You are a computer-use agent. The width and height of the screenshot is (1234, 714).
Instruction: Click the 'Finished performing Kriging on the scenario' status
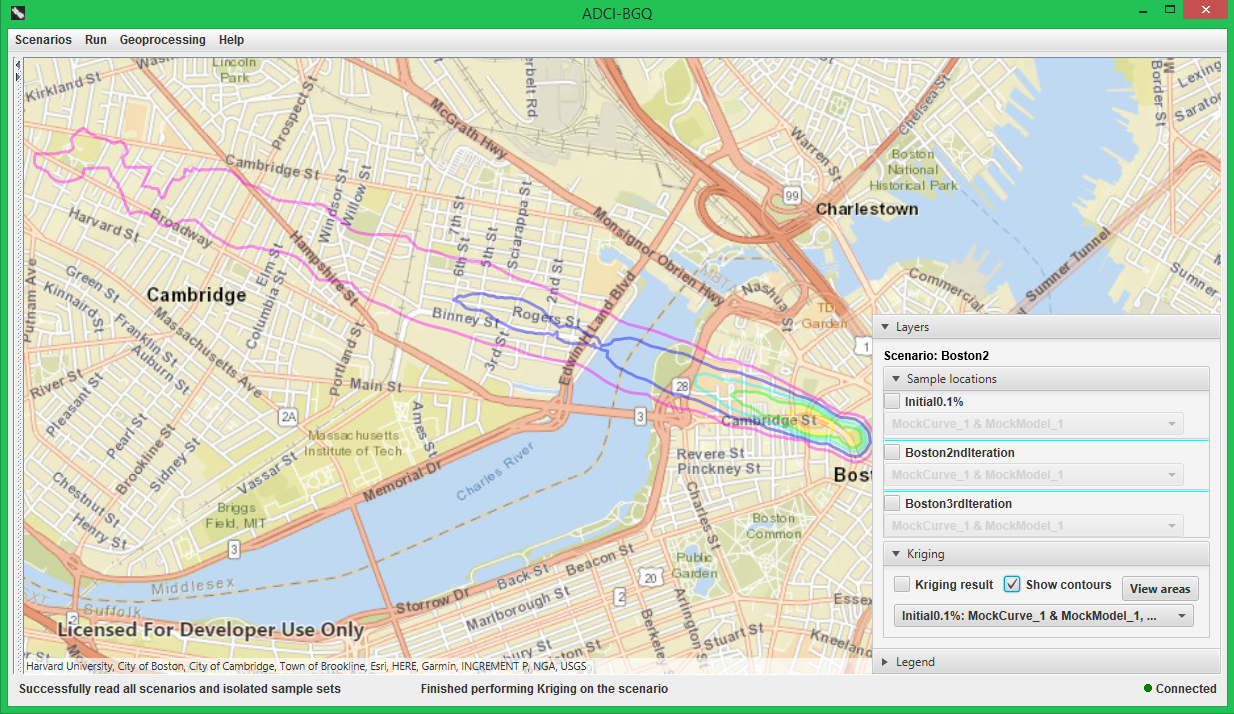(544, 689)
